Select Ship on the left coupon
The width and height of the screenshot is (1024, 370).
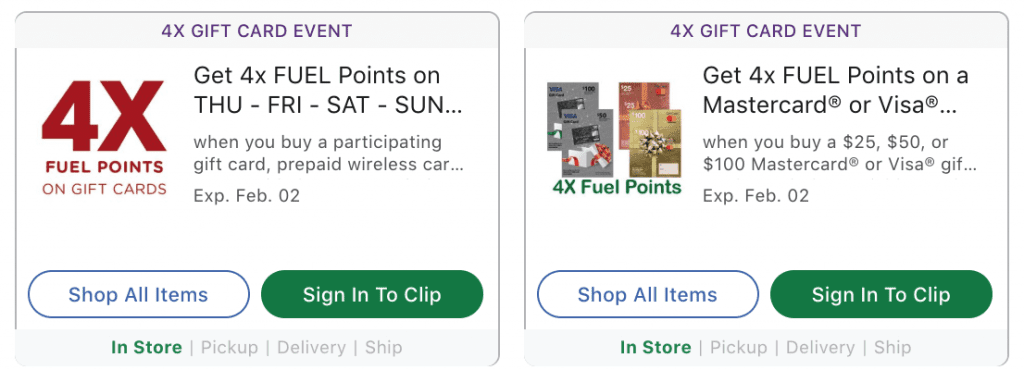point(383,347)
